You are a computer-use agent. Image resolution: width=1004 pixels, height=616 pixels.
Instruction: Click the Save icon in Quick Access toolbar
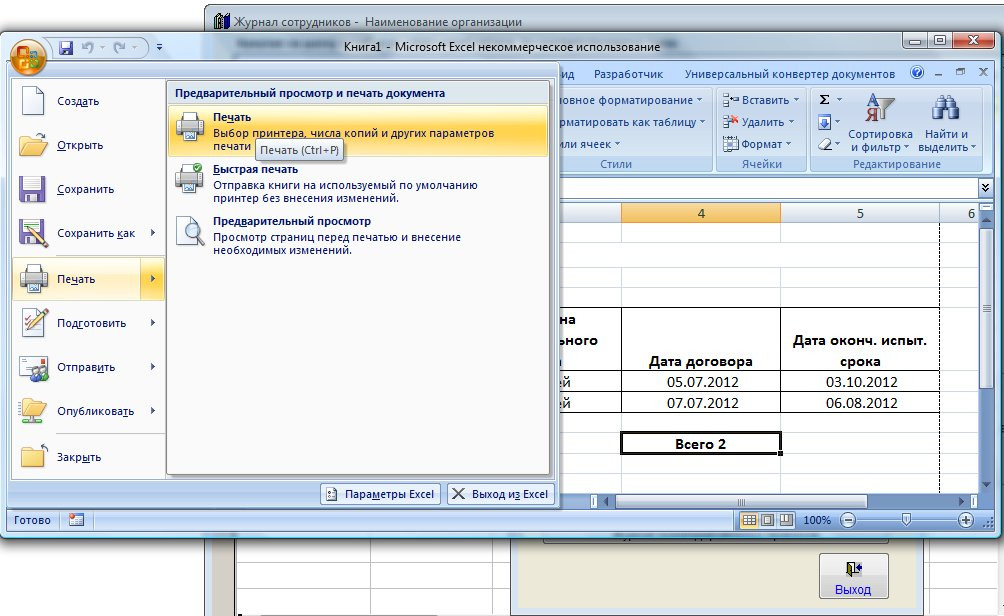tap(67, 48)
